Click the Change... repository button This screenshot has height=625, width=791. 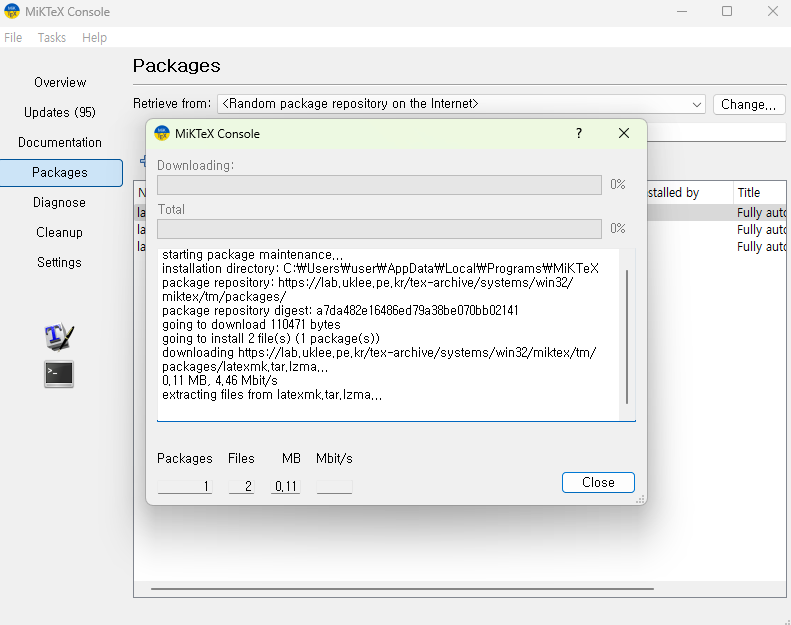749,104
